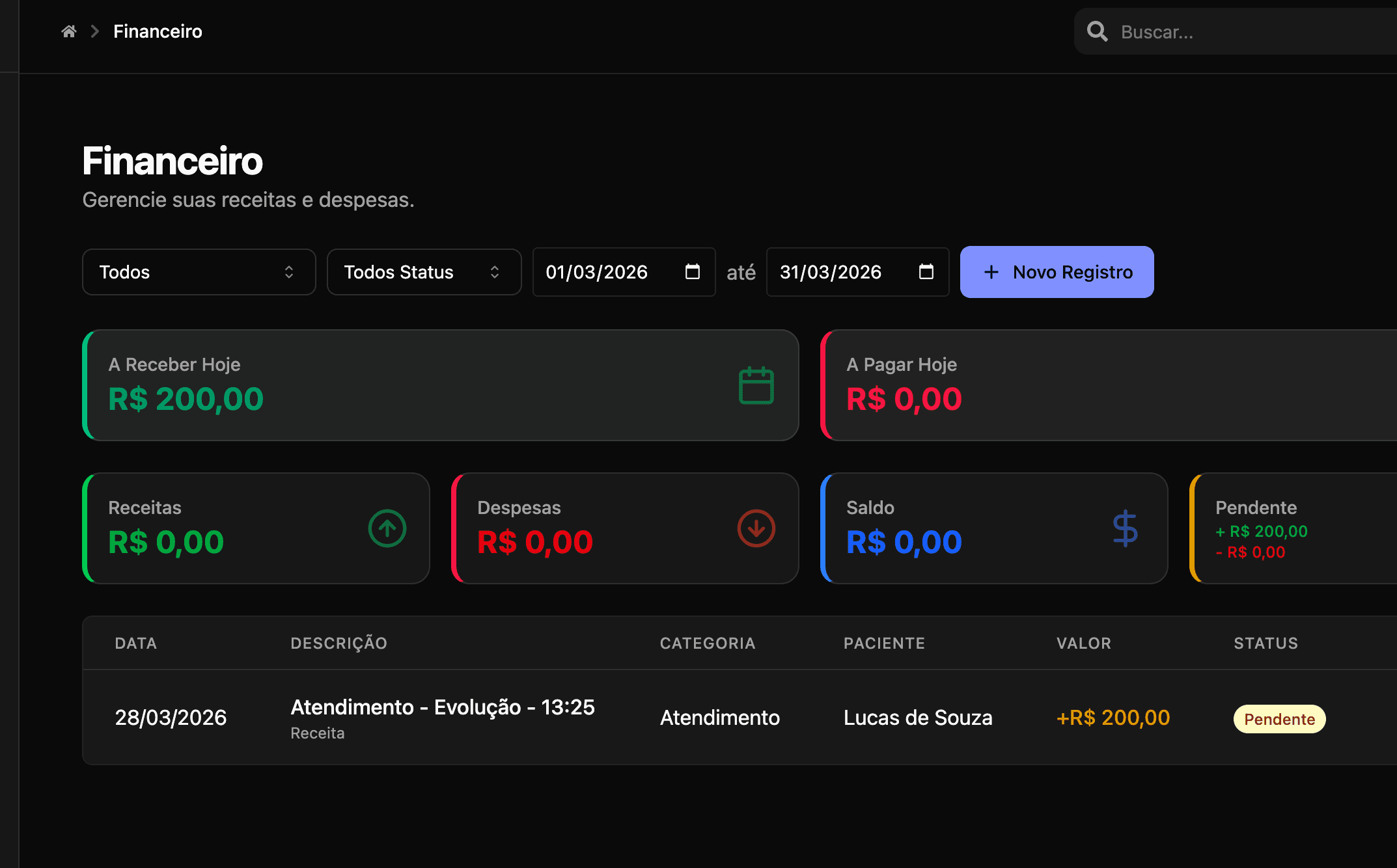
Task: Click the Receita subtype label in row
Action: (x=318, y=733)
